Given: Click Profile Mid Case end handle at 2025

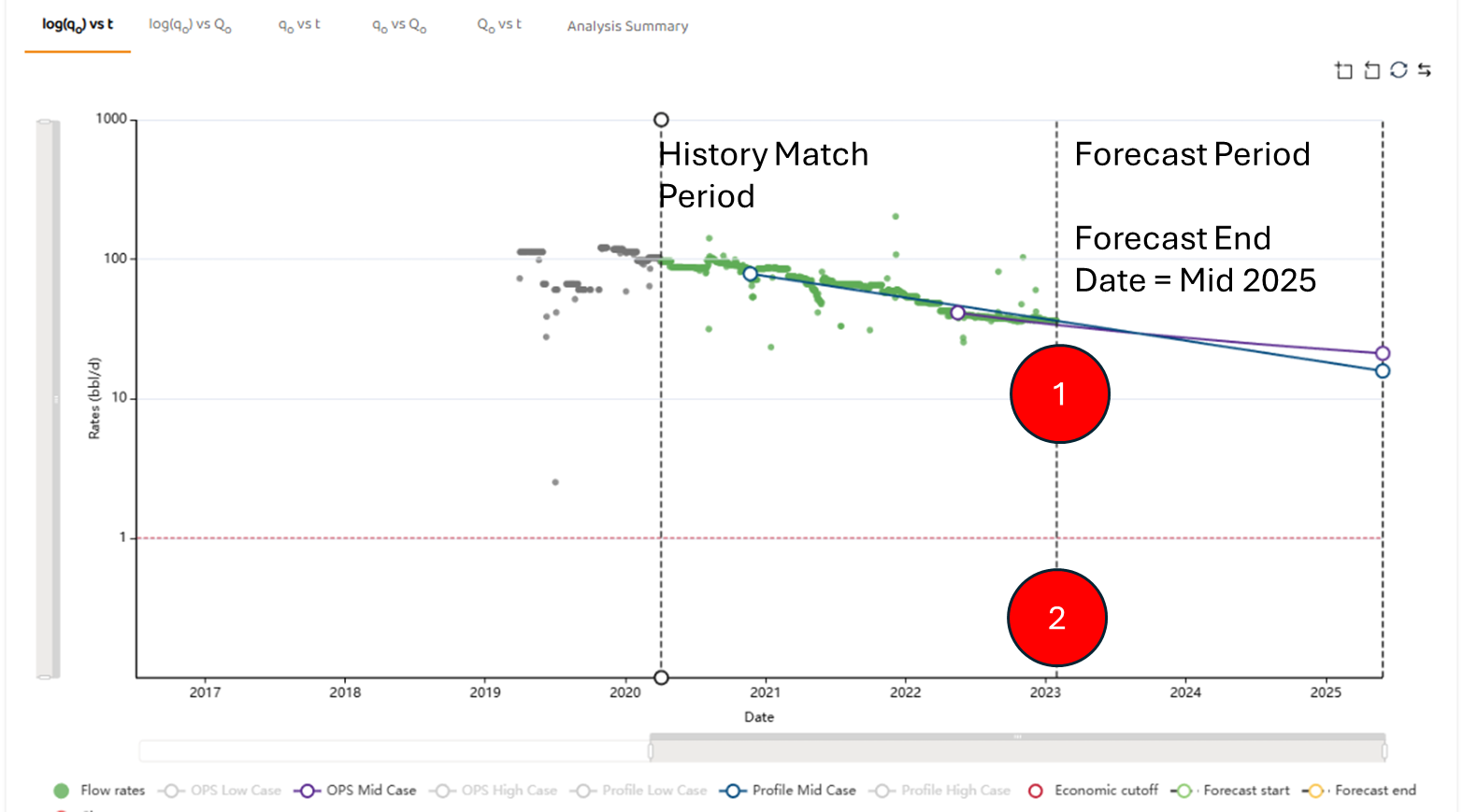Looking at the screenshot, I should pos(1383,371).
